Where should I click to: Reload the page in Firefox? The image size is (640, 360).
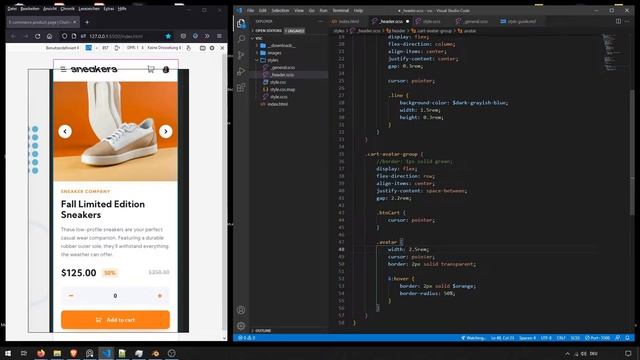[x=38, y=36]
